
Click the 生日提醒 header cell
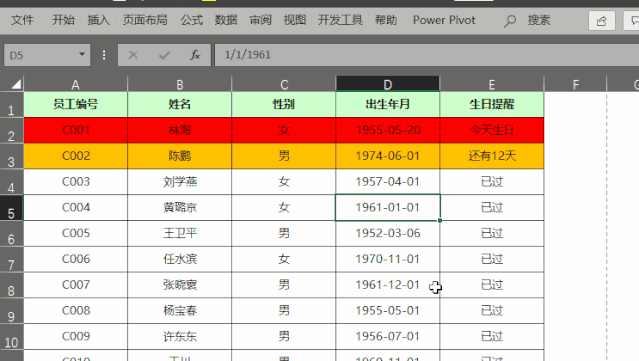pos(492,104)
